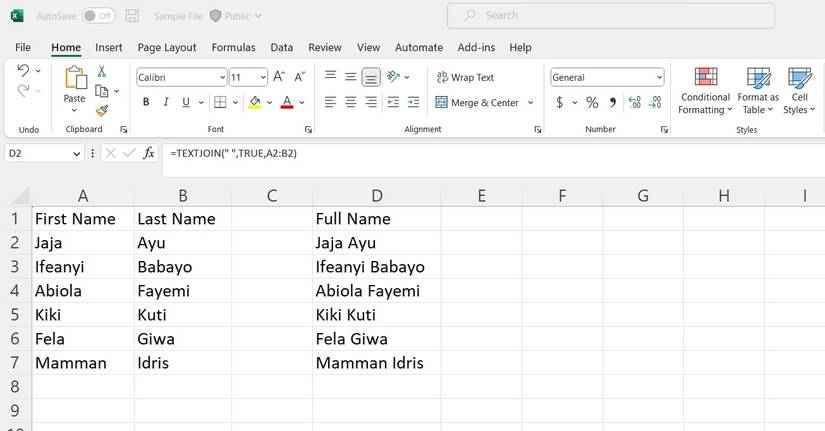Viewport: 825px width, 431px height.
Task: Open the File menu
Action: point(23,47)
